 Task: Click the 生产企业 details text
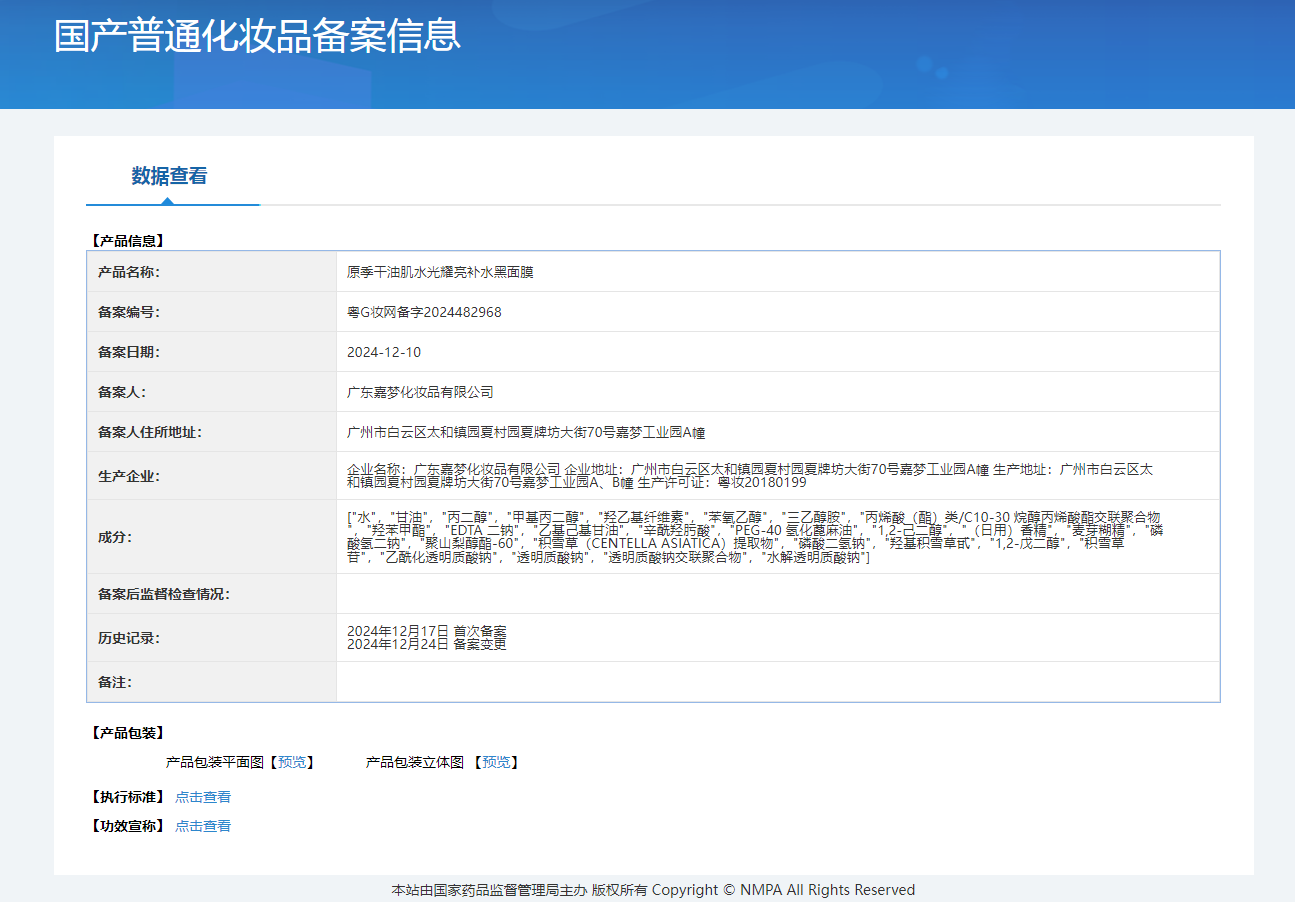click(750, 475)
